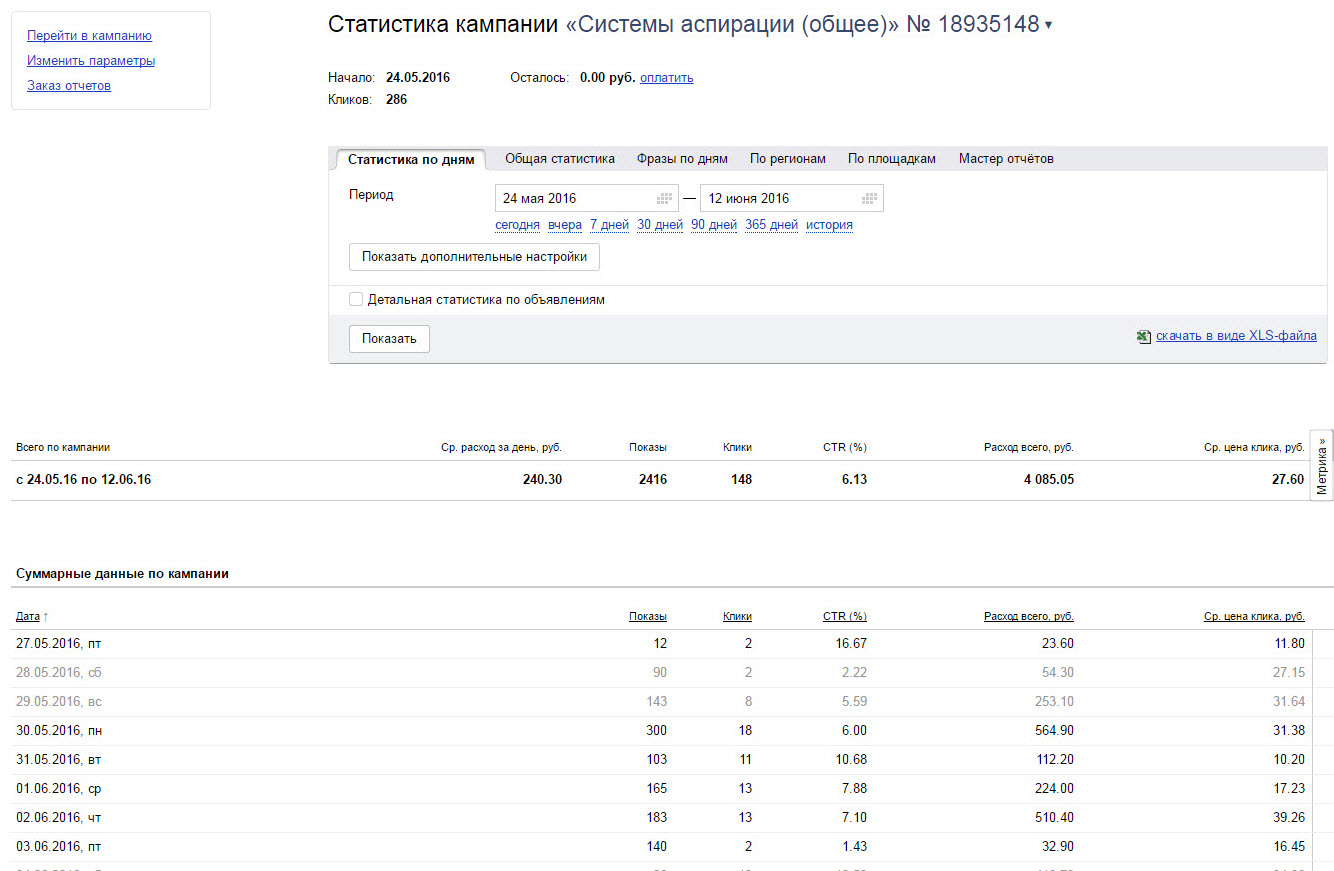Screen dimensions: 1334x871
Task: Open the Мастер отчётов tab
Action: 1006,159
